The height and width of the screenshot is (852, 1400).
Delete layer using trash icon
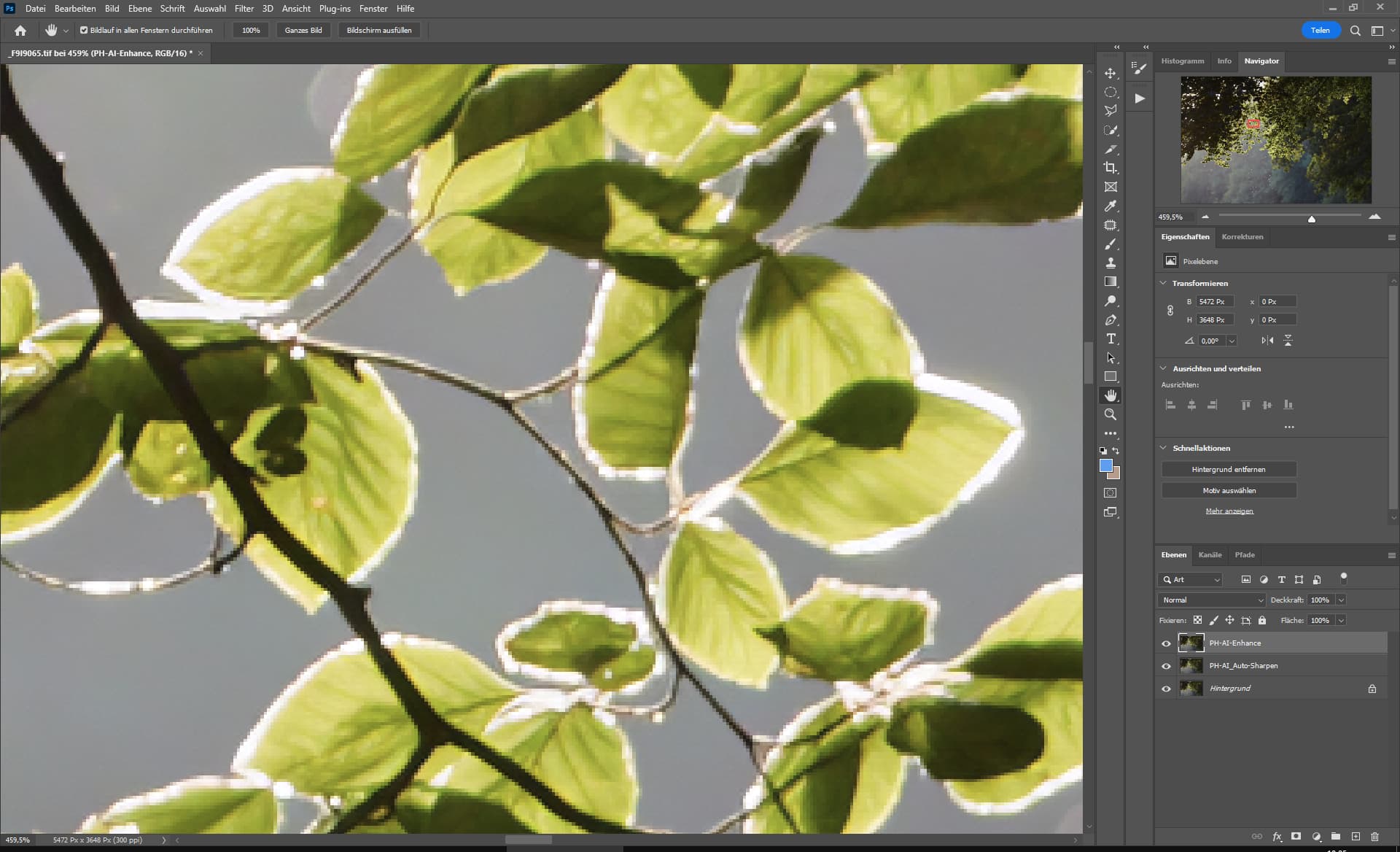[1374, 837]
